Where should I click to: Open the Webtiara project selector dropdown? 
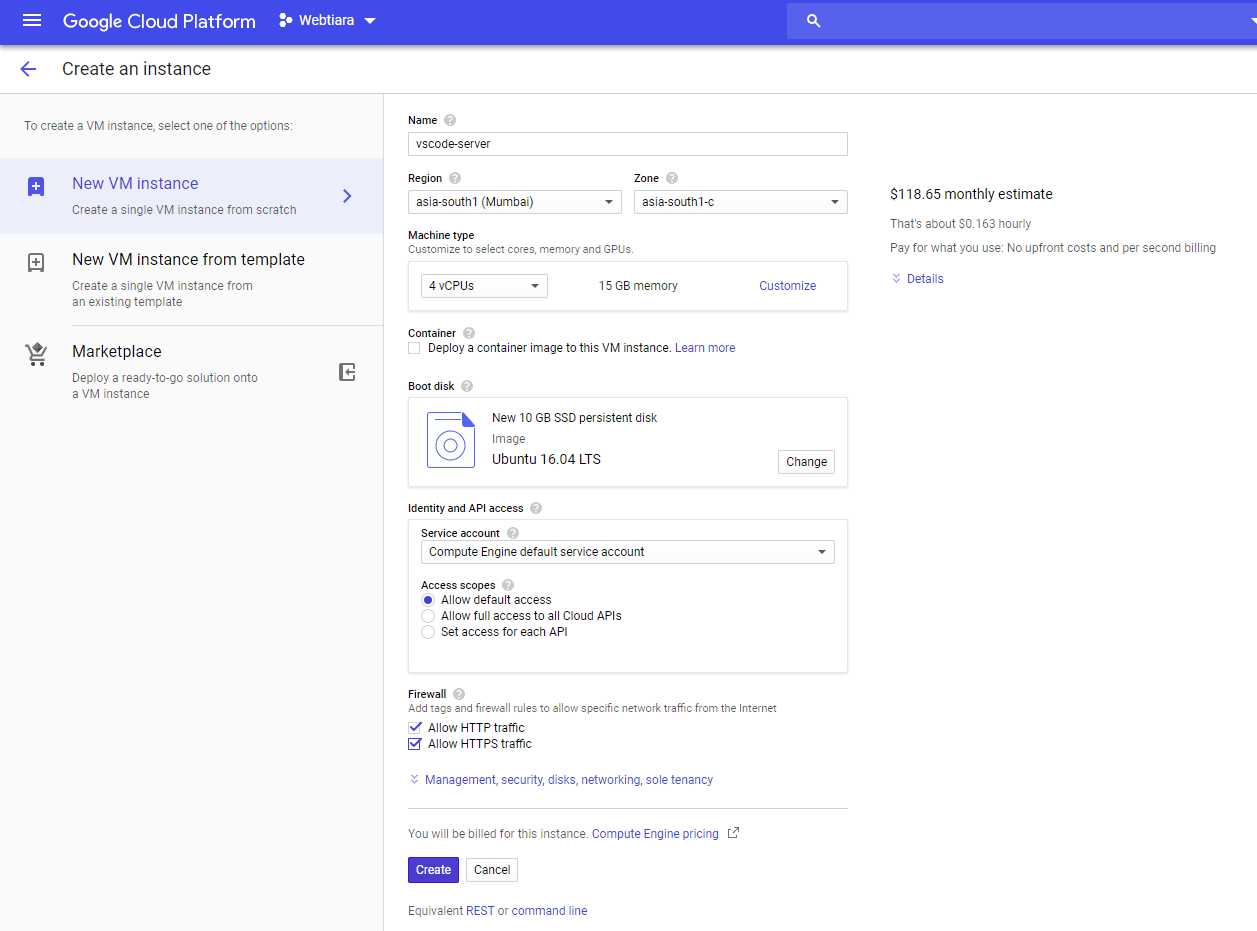328,20
